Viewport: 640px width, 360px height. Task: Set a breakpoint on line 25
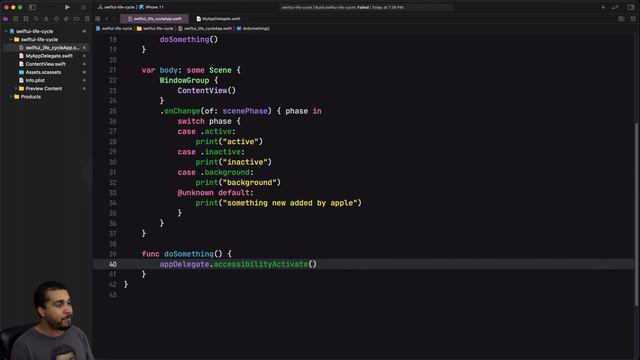point(112,111)
